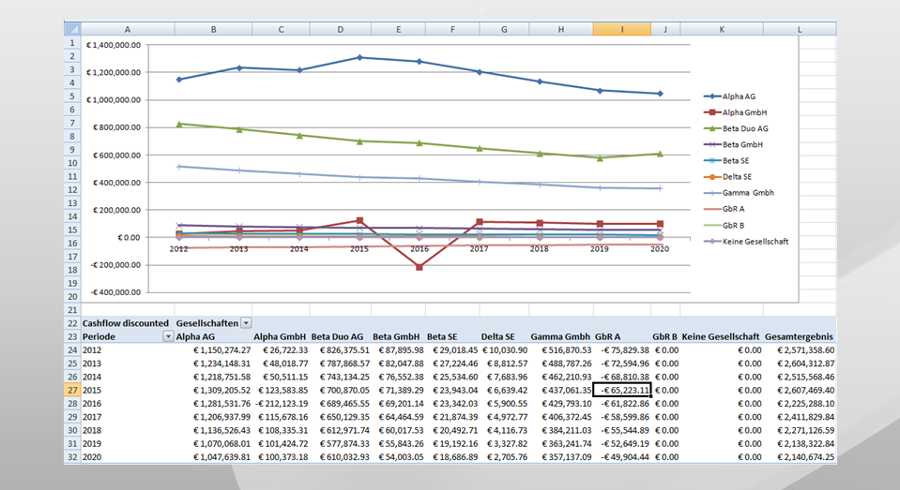Select the 'Gesamtergebnis' header cell
Screen dimensions: 900x490
(x=799, y=336)
